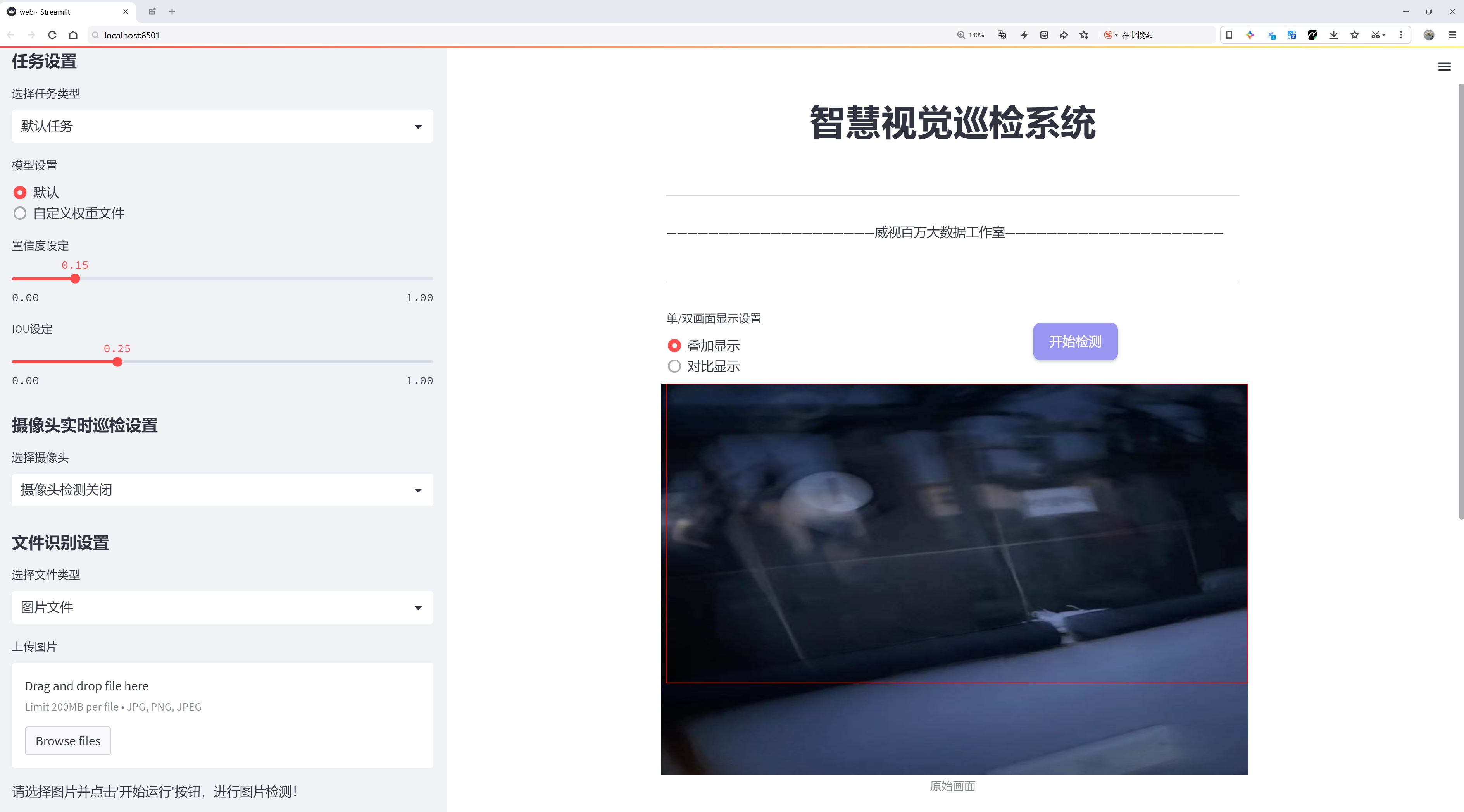Open the browser main hamburger menu
Viewport: 1464px width, 812px height.
point(1452,34)
